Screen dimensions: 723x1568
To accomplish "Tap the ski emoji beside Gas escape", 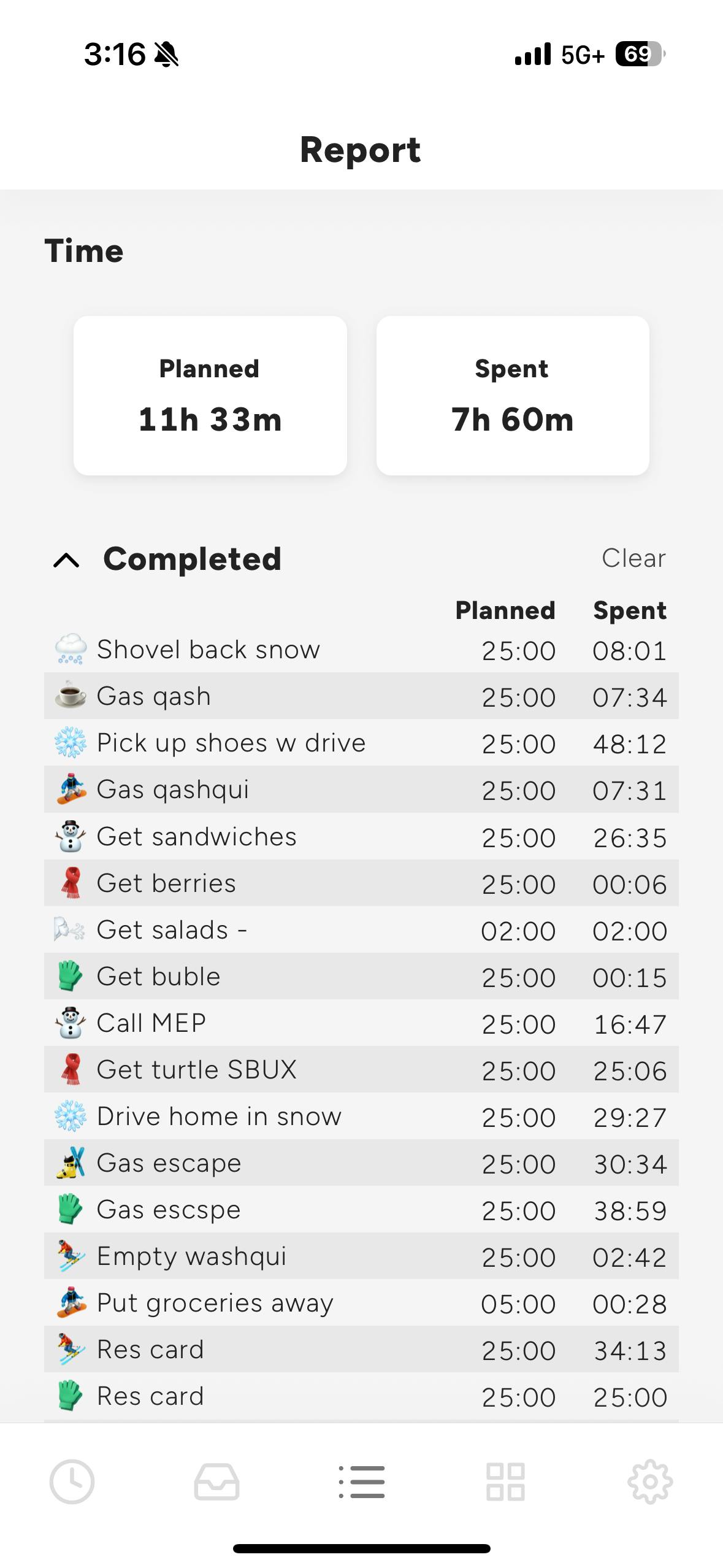I will (71, 1163).
